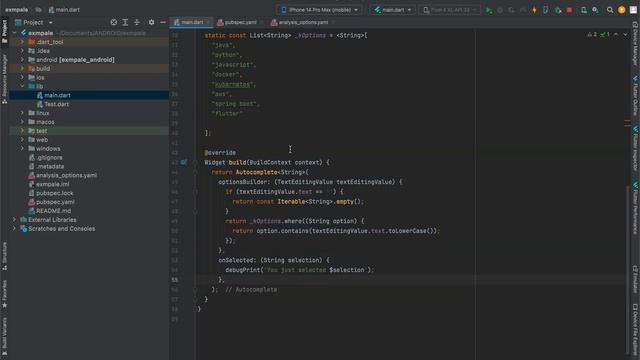Image resolution: width=640 pixels, height=360 pixels.
Task: Click the override gutter icon beside build method
Action: [x=184, y=162]
